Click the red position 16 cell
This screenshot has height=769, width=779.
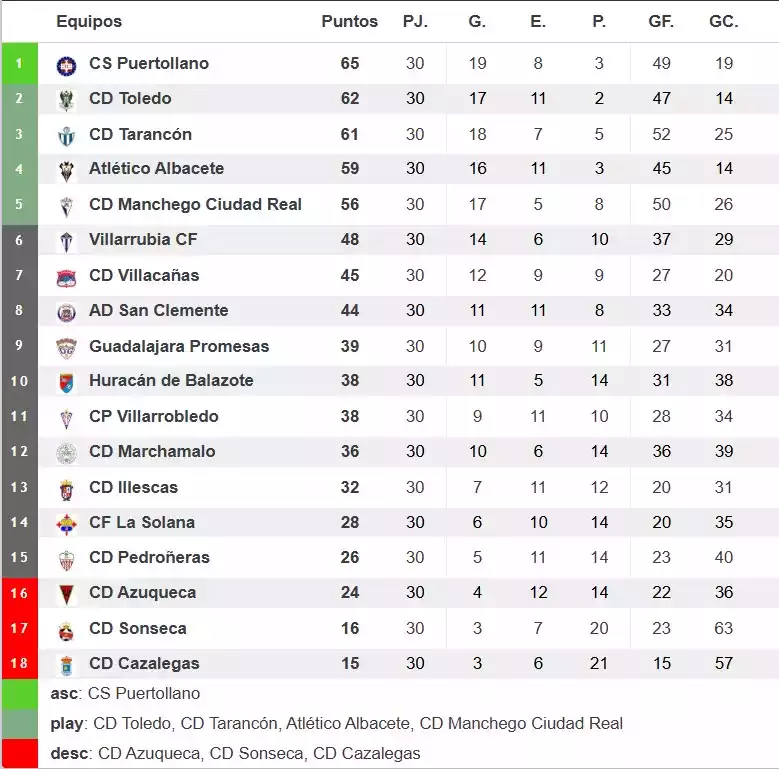tap(19, 593)
